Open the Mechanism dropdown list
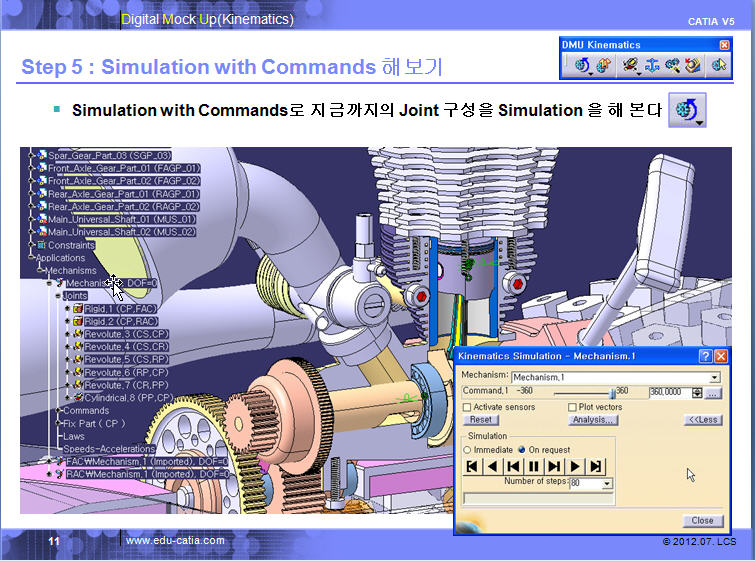Viewport: 755px width, 562px height. point(714,377)
